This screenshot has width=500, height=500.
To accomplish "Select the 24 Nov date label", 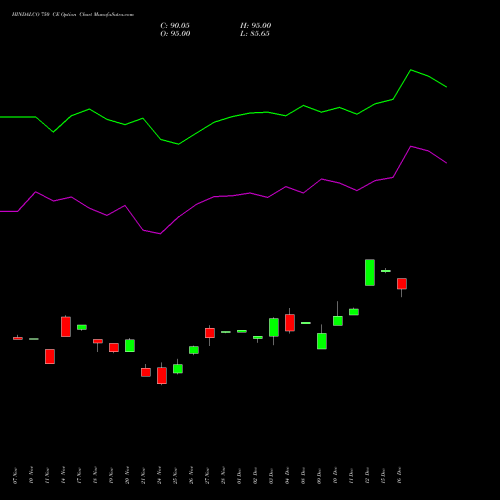I will pyautogui.click(x=159, y=476).
